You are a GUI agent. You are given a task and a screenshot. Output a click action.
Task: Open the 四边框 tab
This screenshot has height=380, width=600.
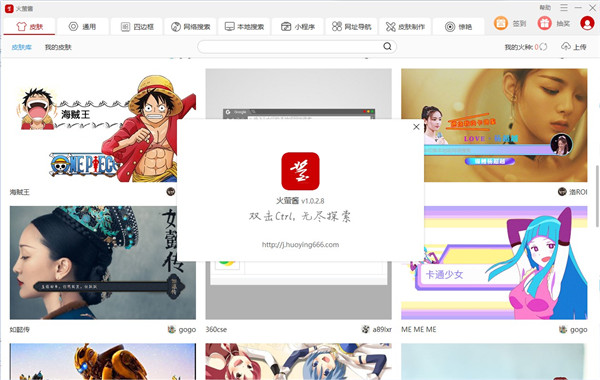(x=137, y=26)
